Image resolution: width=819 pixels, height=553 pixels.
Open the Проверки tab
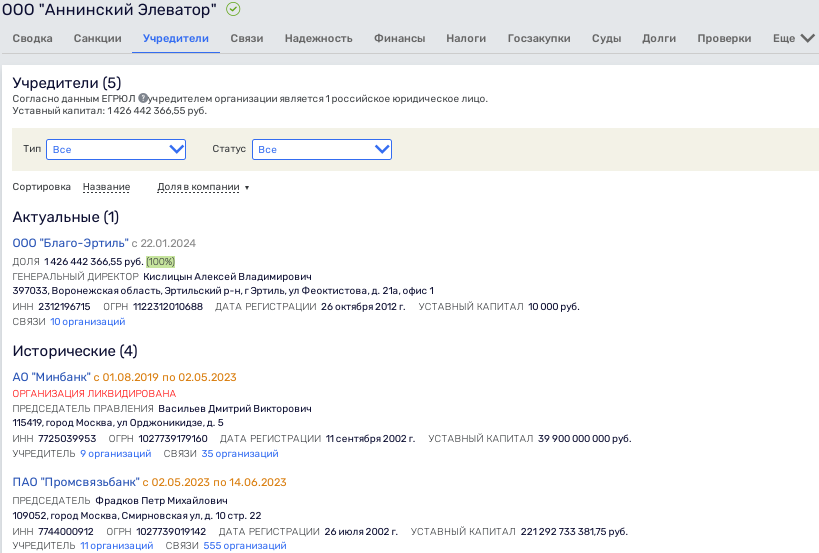coord(724,38)
